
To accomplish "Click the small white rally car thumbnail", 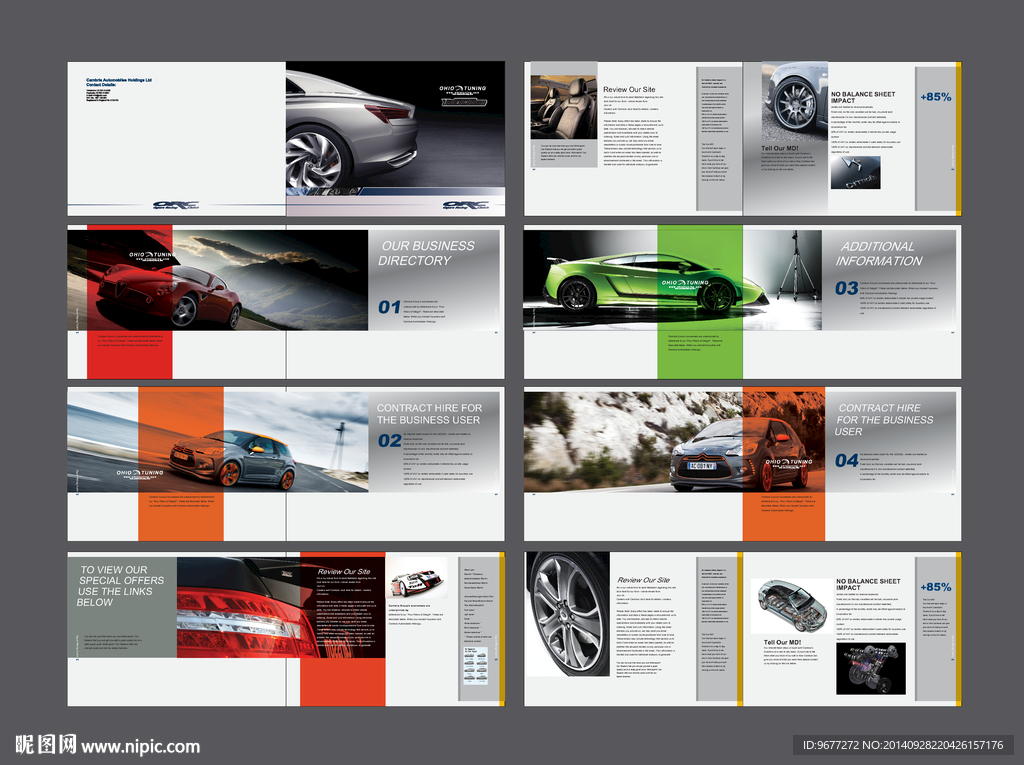I will point(417,579).
